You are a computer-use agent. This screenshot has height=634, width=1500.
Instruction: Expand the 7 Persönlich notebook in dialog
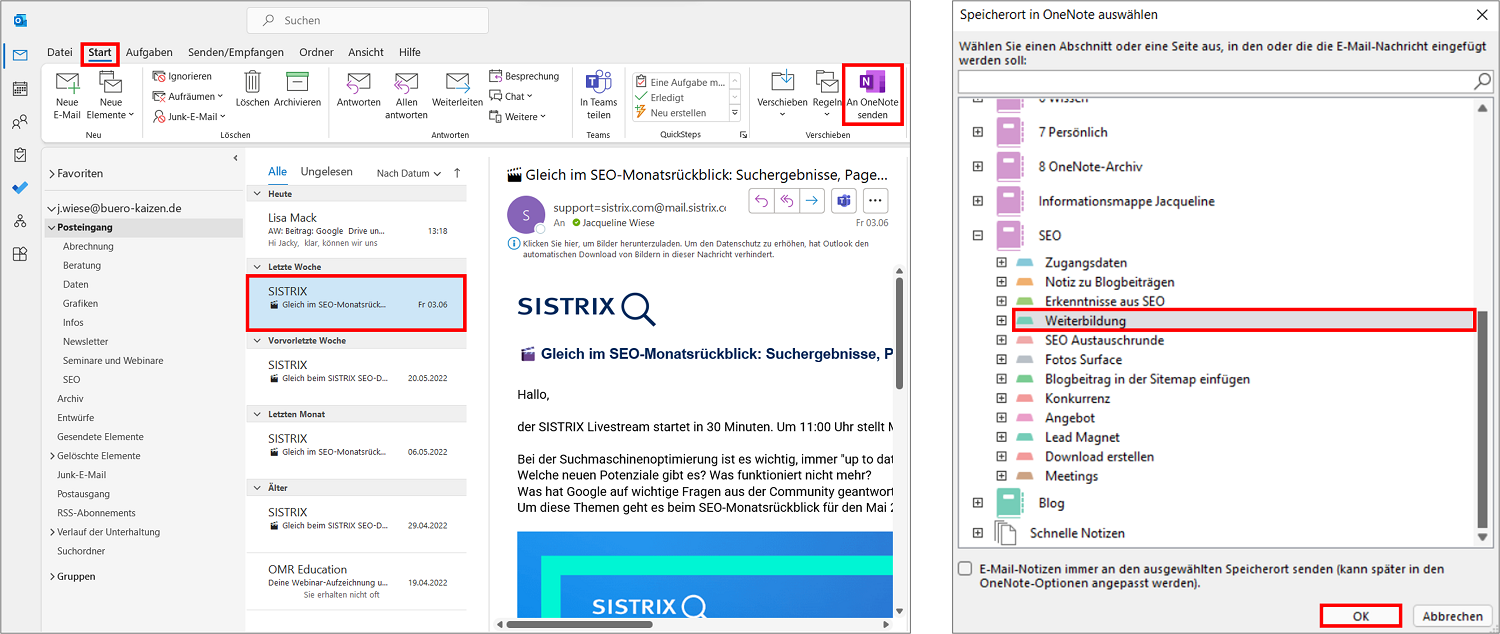(x=977, y=132)
